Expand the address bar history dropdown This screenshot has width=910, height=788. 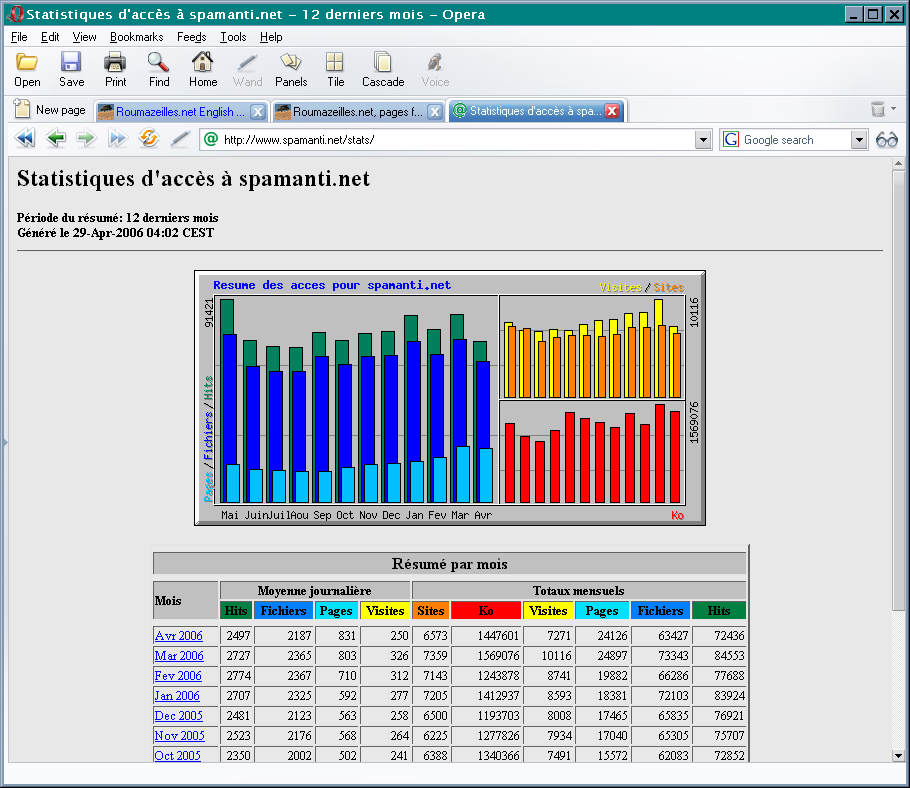703,140
